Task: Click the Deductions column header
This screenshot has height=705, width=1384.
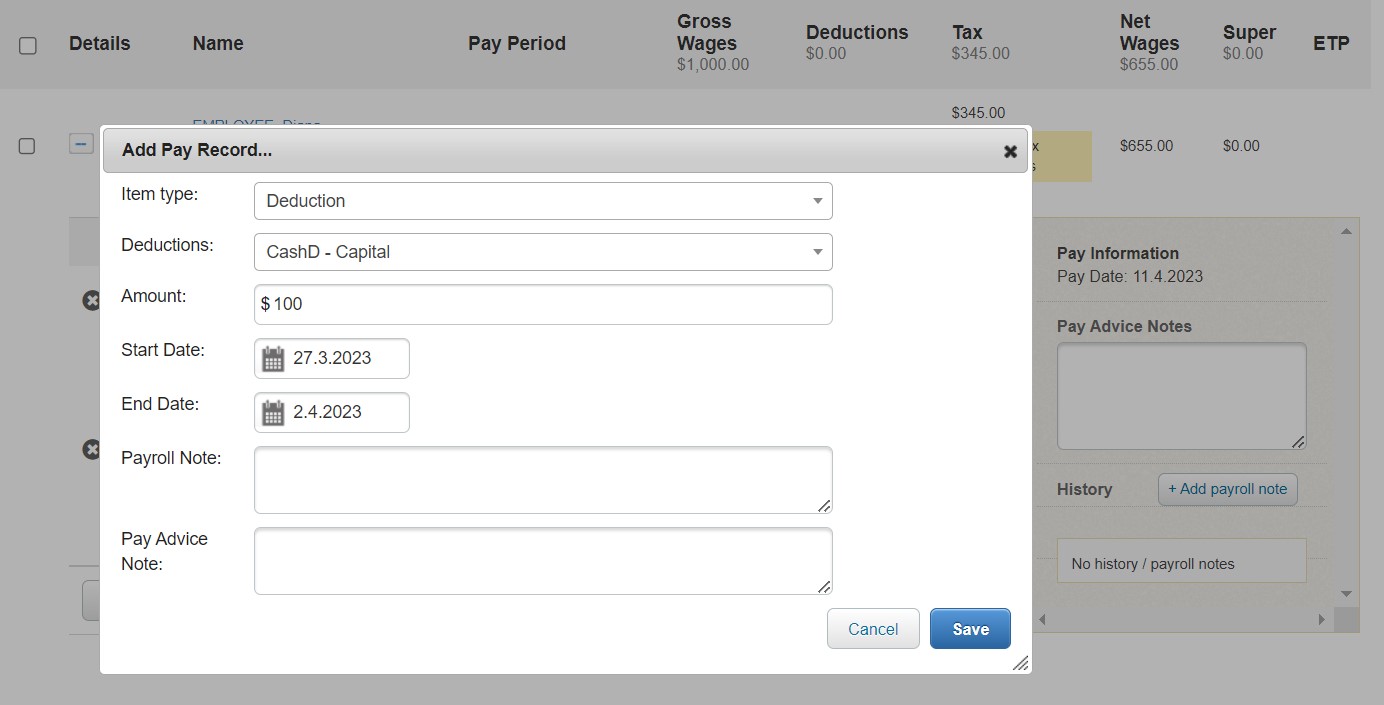Action: [x=857, y=32]
